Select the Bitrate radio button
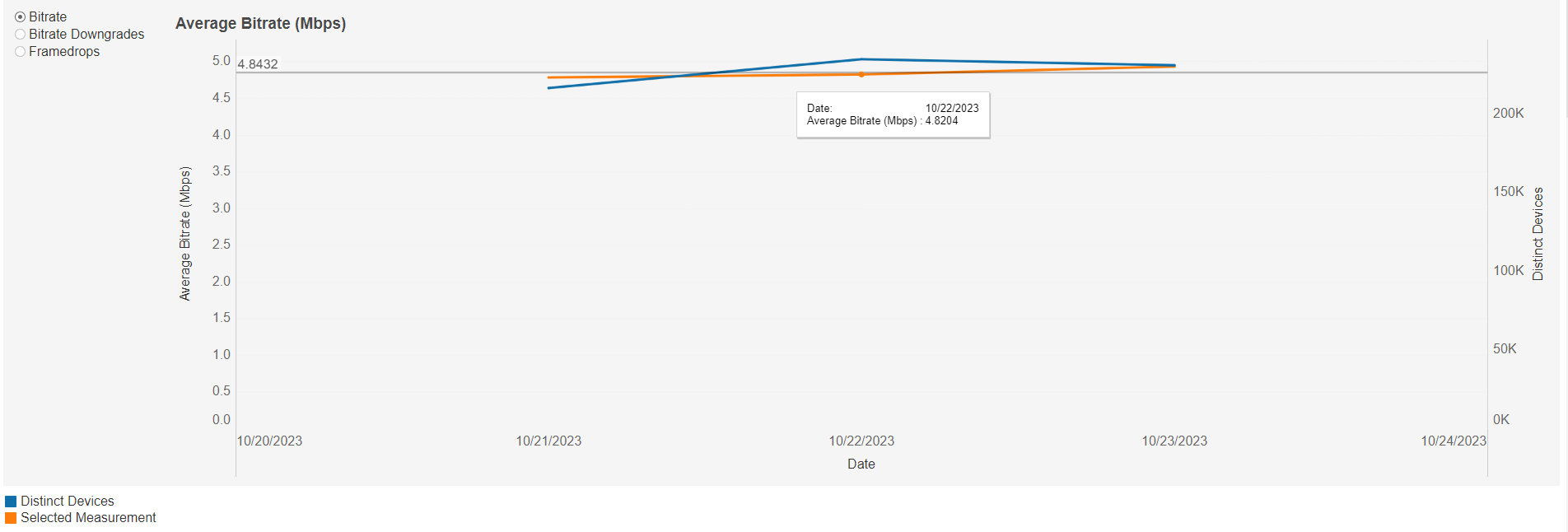1568x532 pixels. pyautogui.click(x=21, y=17)
